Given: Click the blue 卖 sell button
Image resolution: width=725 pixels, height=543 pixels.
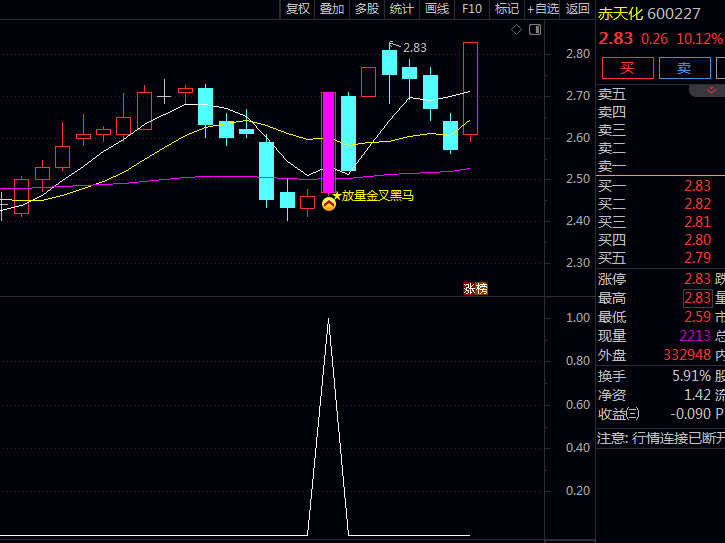Looking at the screenshot, I should [x=684, y=68].
